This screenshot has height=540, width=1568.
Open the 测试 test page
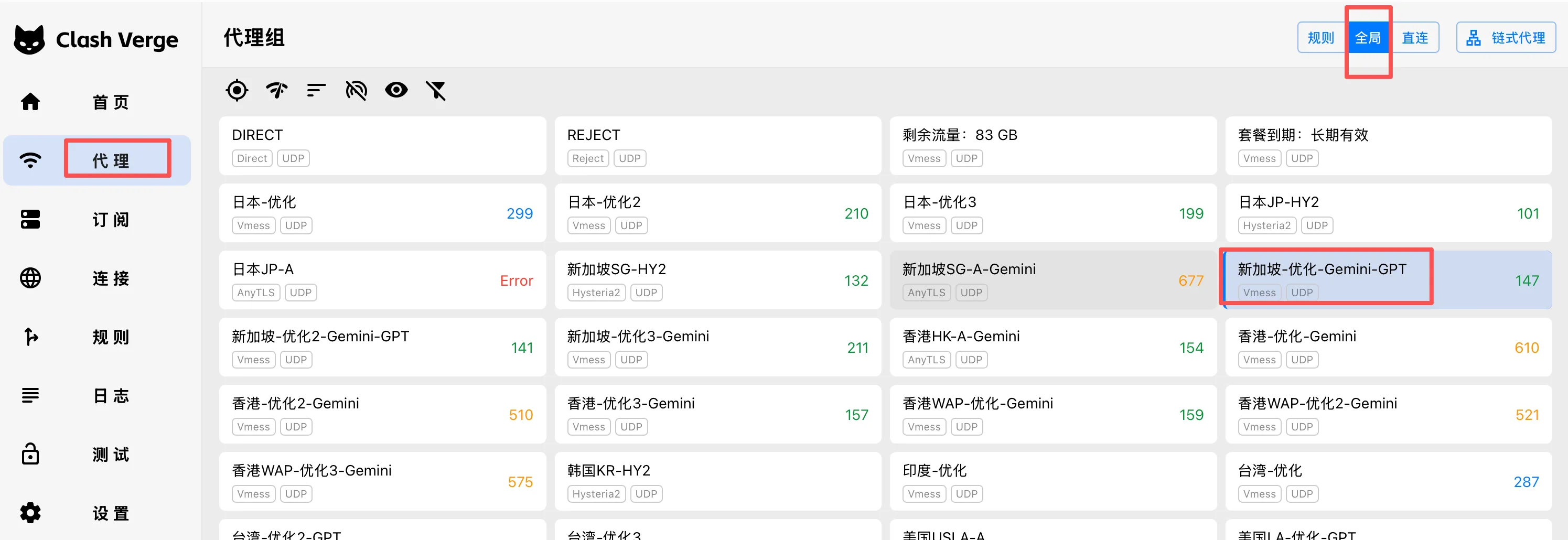111,455
